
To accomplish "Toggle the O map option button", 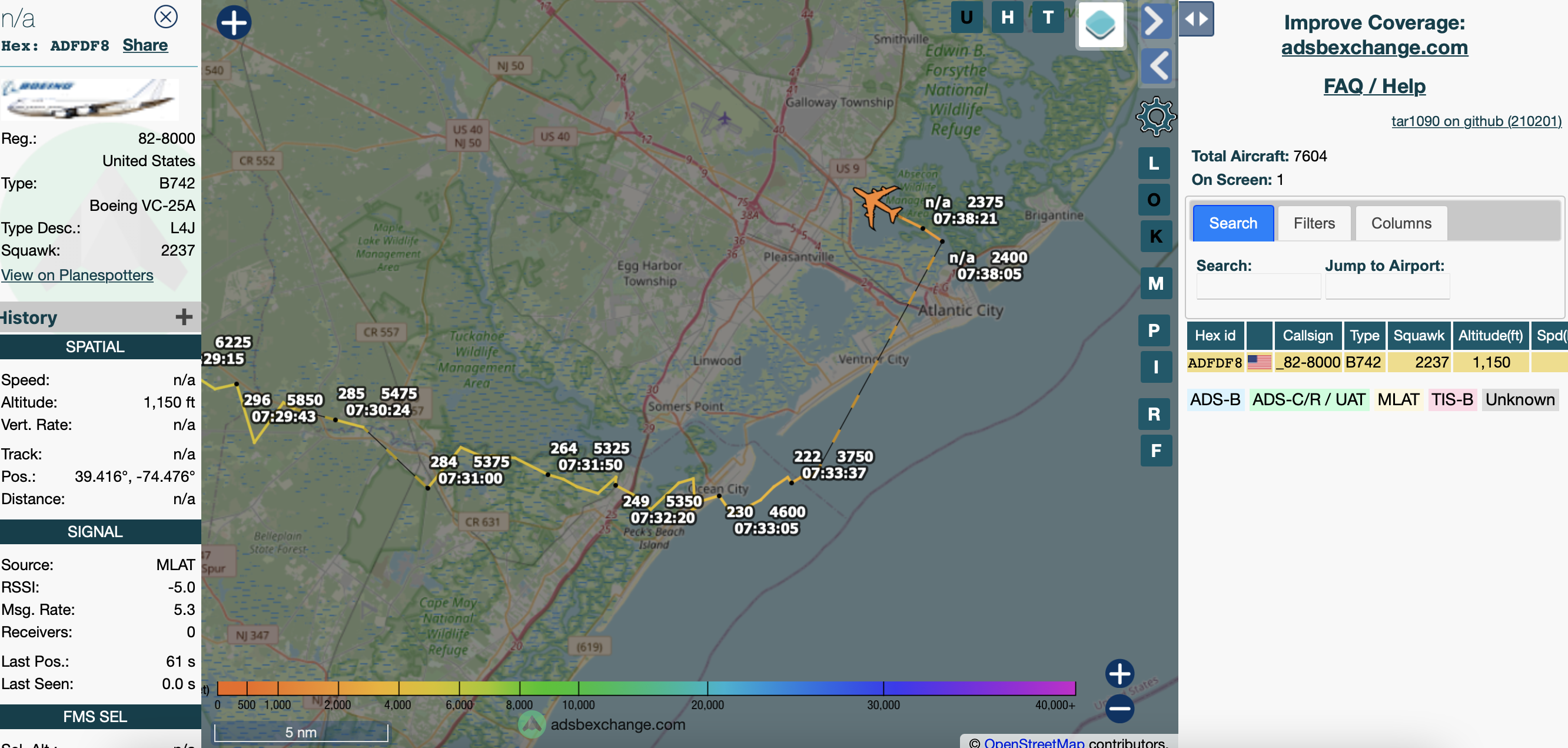I will click(x=1154, y=200).
